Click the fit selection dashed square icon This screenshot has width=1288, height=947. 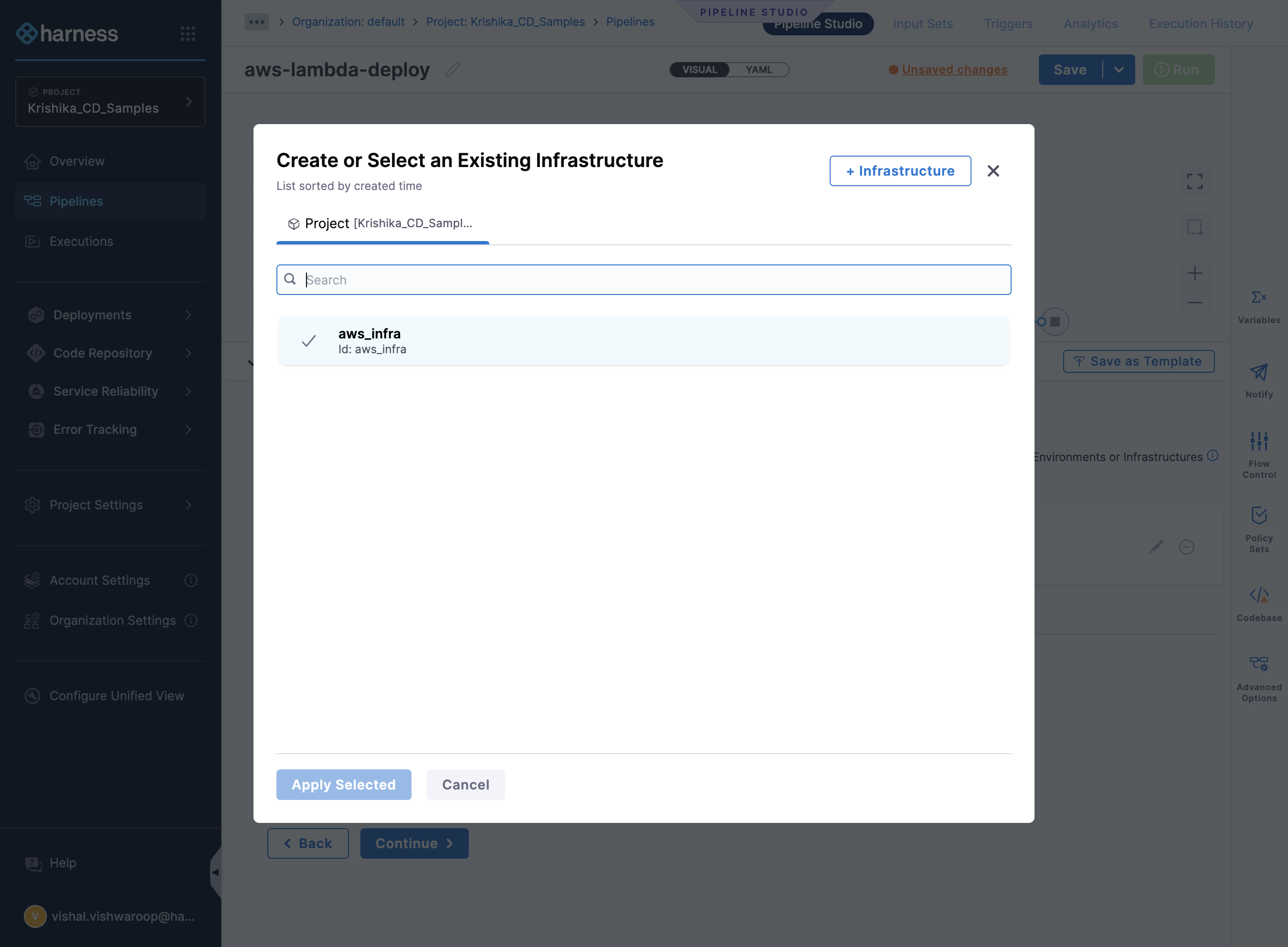(x=1194, y=227)
